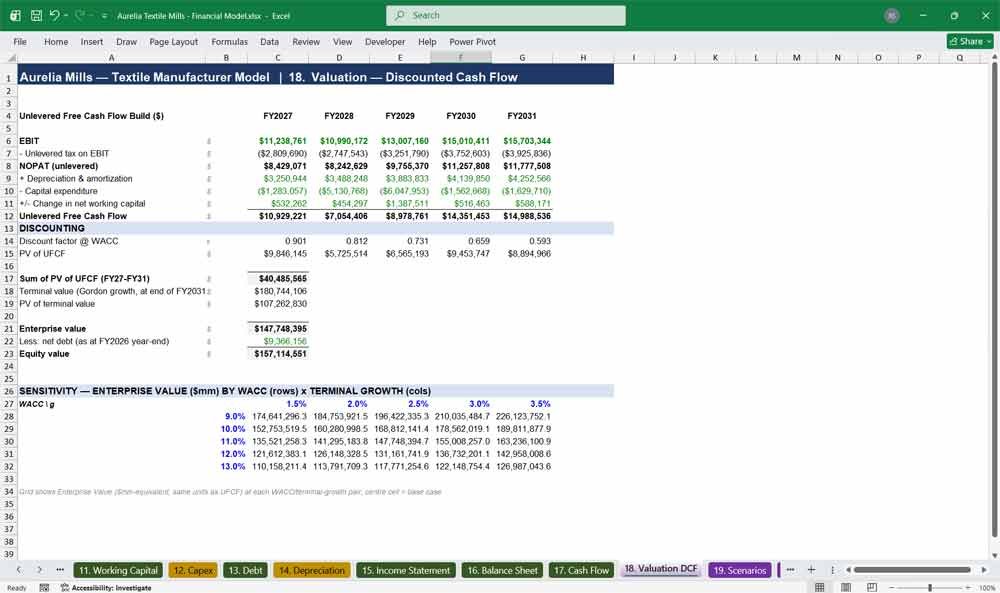Click the 100% zoom level

987,587
